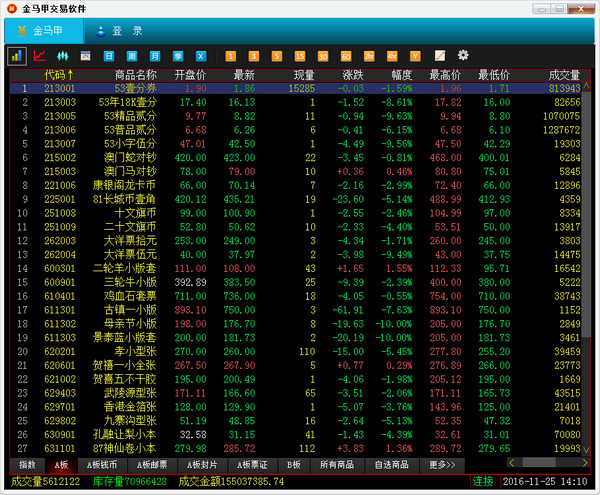This screenshot has height=495, width=600.
Task: Open the A板封片 tab
Action: (202, 465)
